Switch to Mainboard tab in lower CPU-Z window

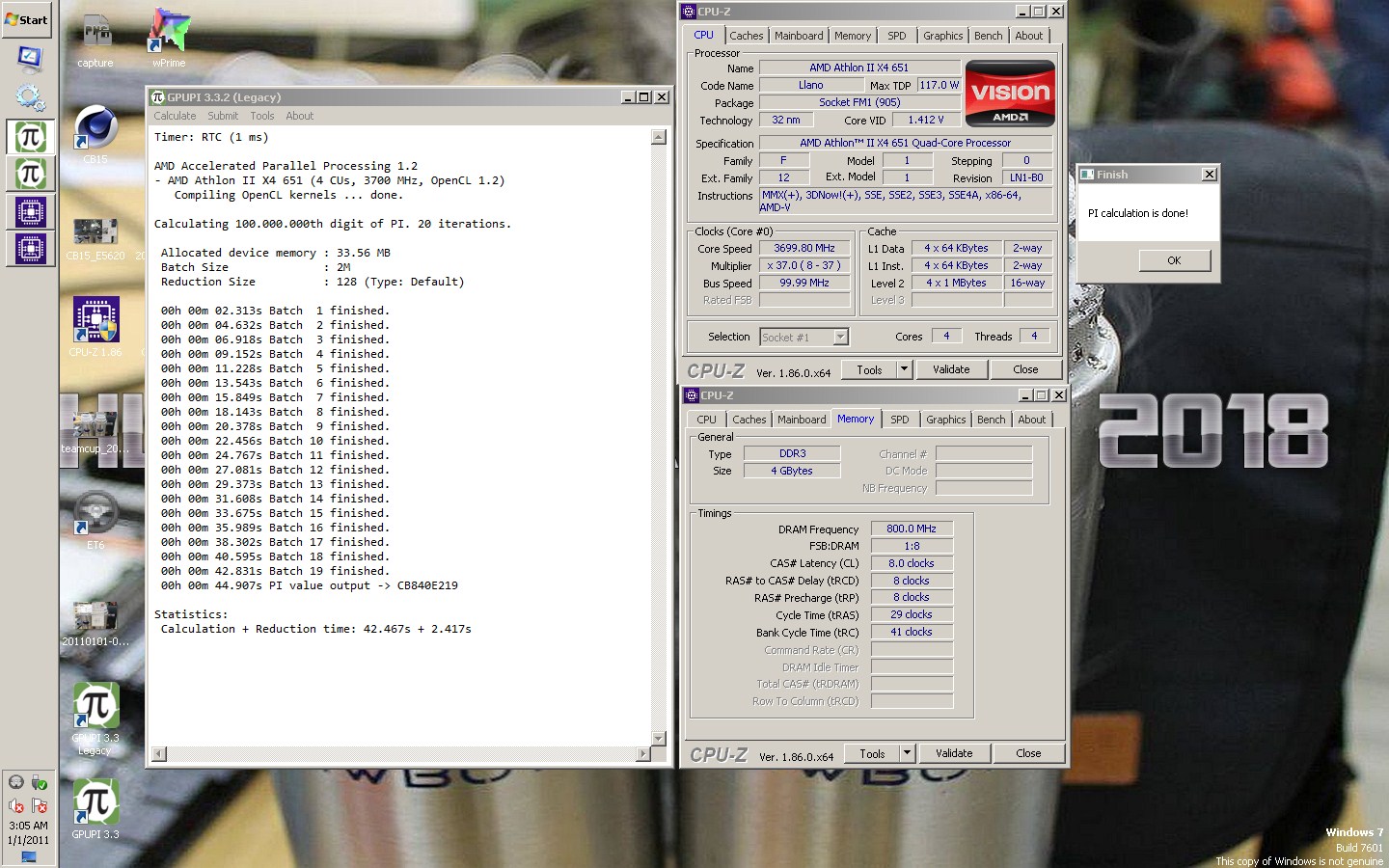pyautogui.click(x=802, y=420)
